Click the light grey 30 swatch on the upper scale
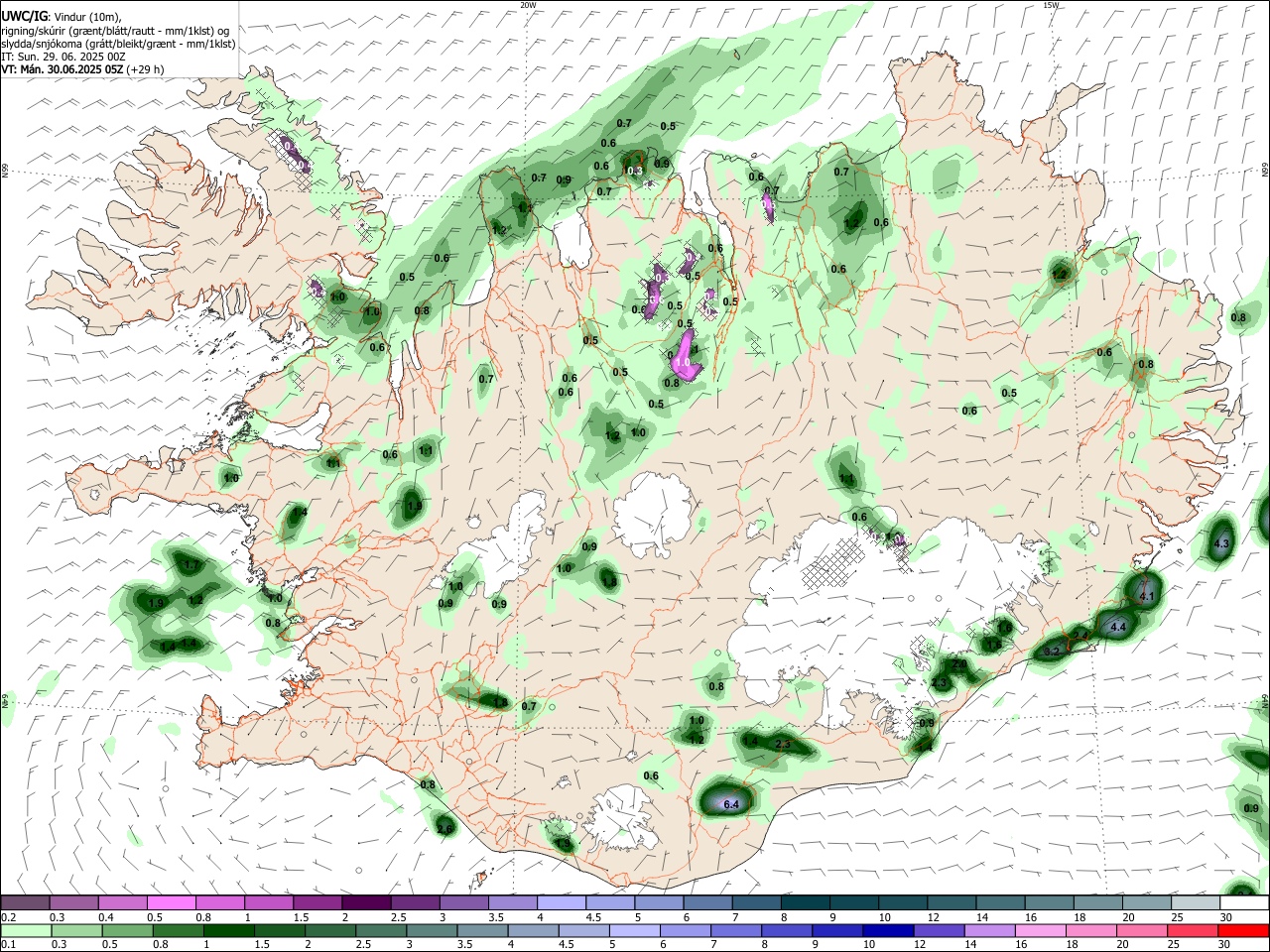The height and width of the screenshot is (952, 1270). coord(1243,903)
